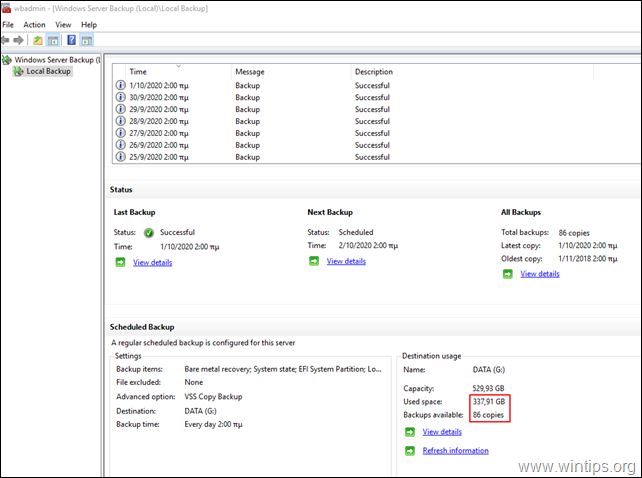Click the info icon of the 1/10/2020 backup row

click(x=121, y=85)
